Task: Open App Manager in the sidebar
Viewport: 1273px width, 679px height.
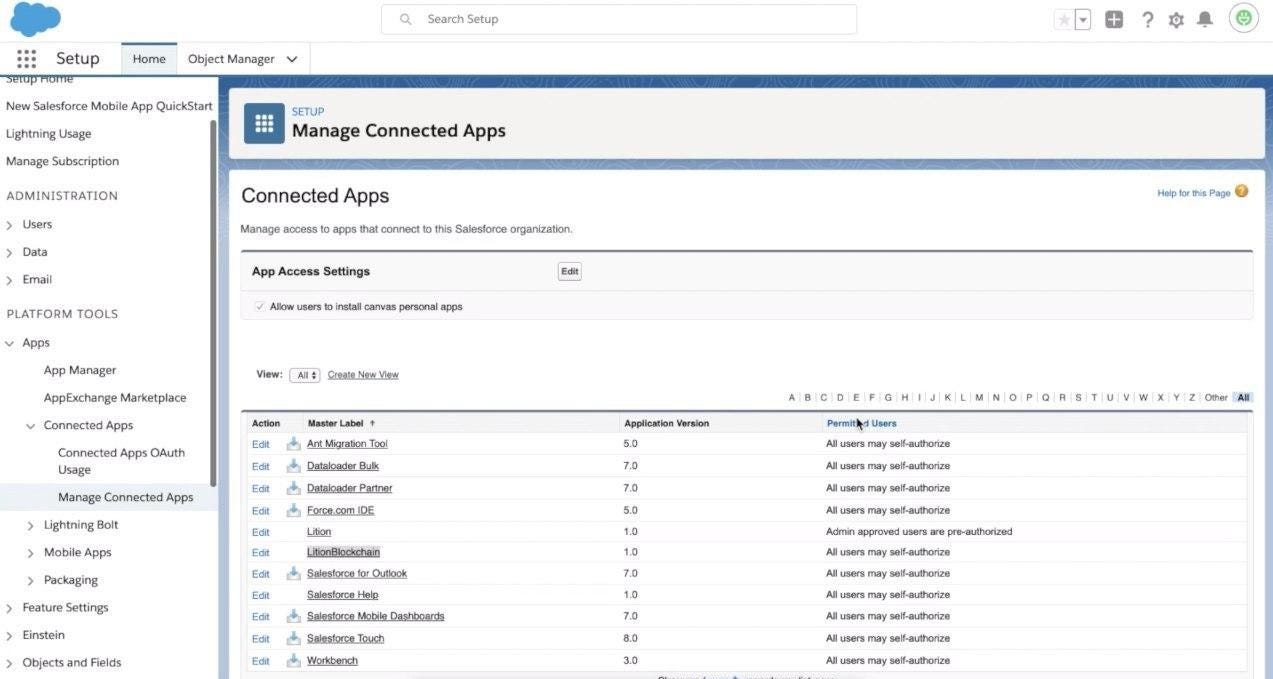Action: 80,370
